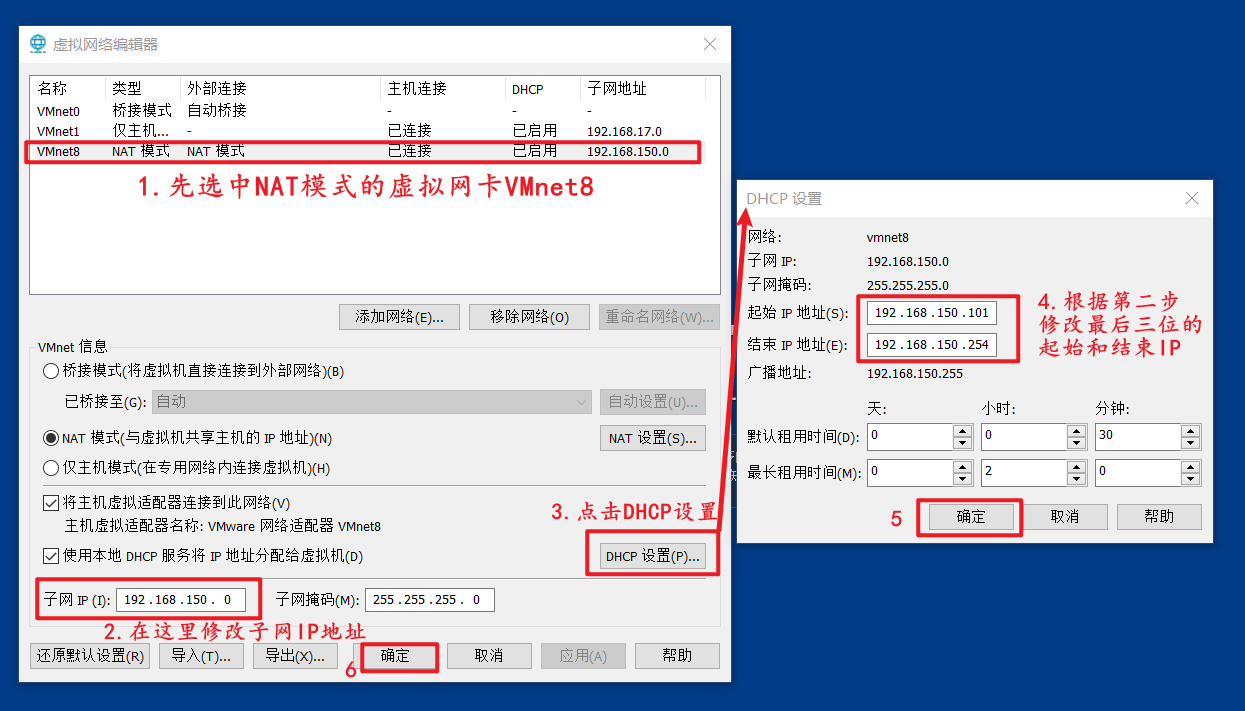The width and height of the screenshot is (1245, 711).
Task: Decrease max lease hours spinner
Action: click(x=1077, y=479)
